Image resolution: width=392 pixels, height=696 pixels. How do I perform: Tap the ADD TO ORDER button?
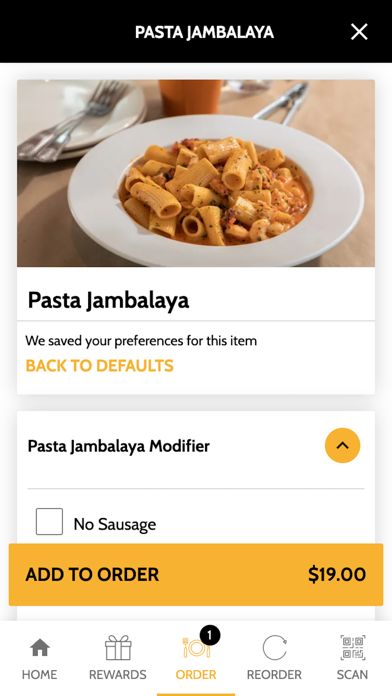[196, 574]
